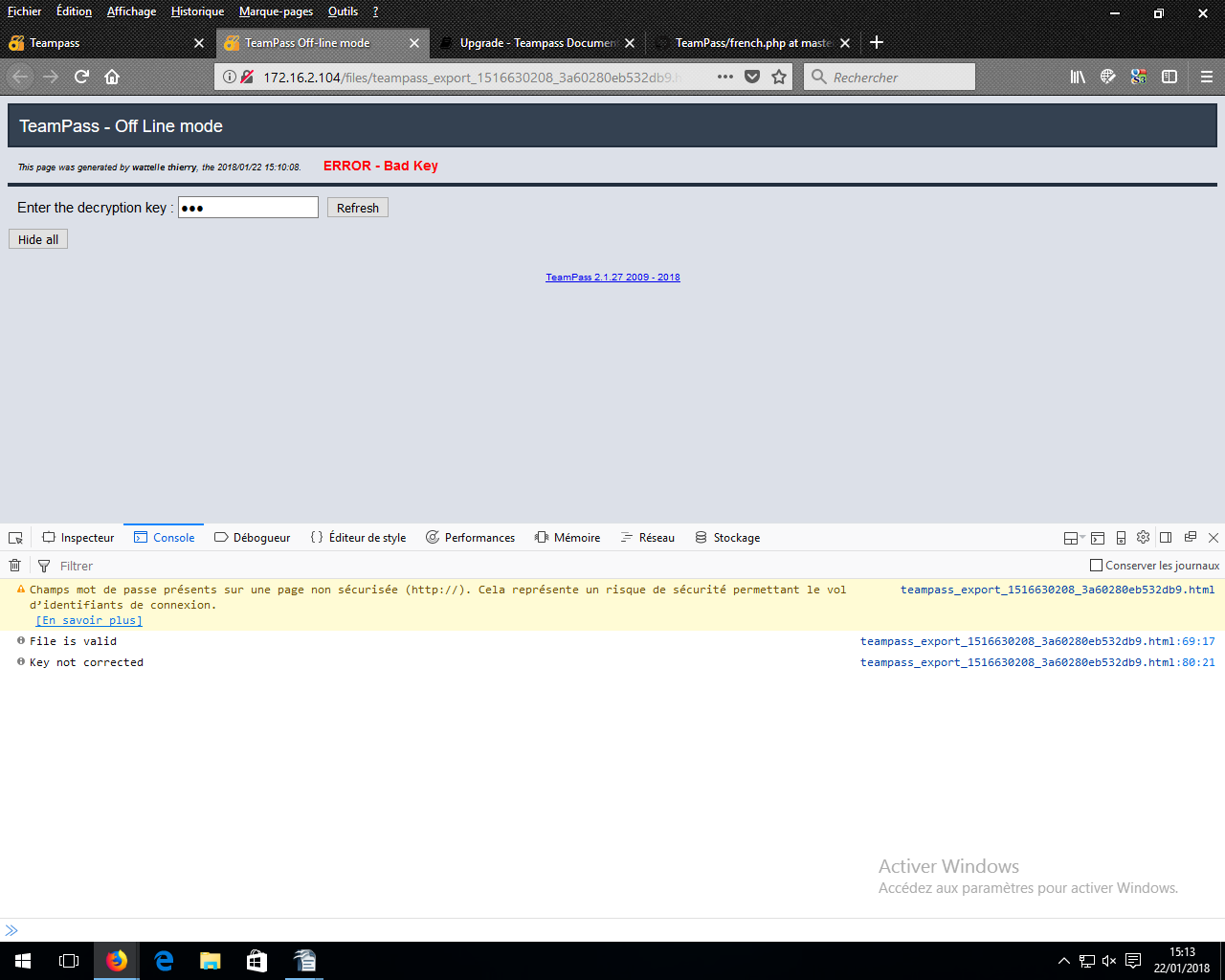Click the decryption key input field
The height and width of the screenshot is (980, 1225).
pos(248,207)
